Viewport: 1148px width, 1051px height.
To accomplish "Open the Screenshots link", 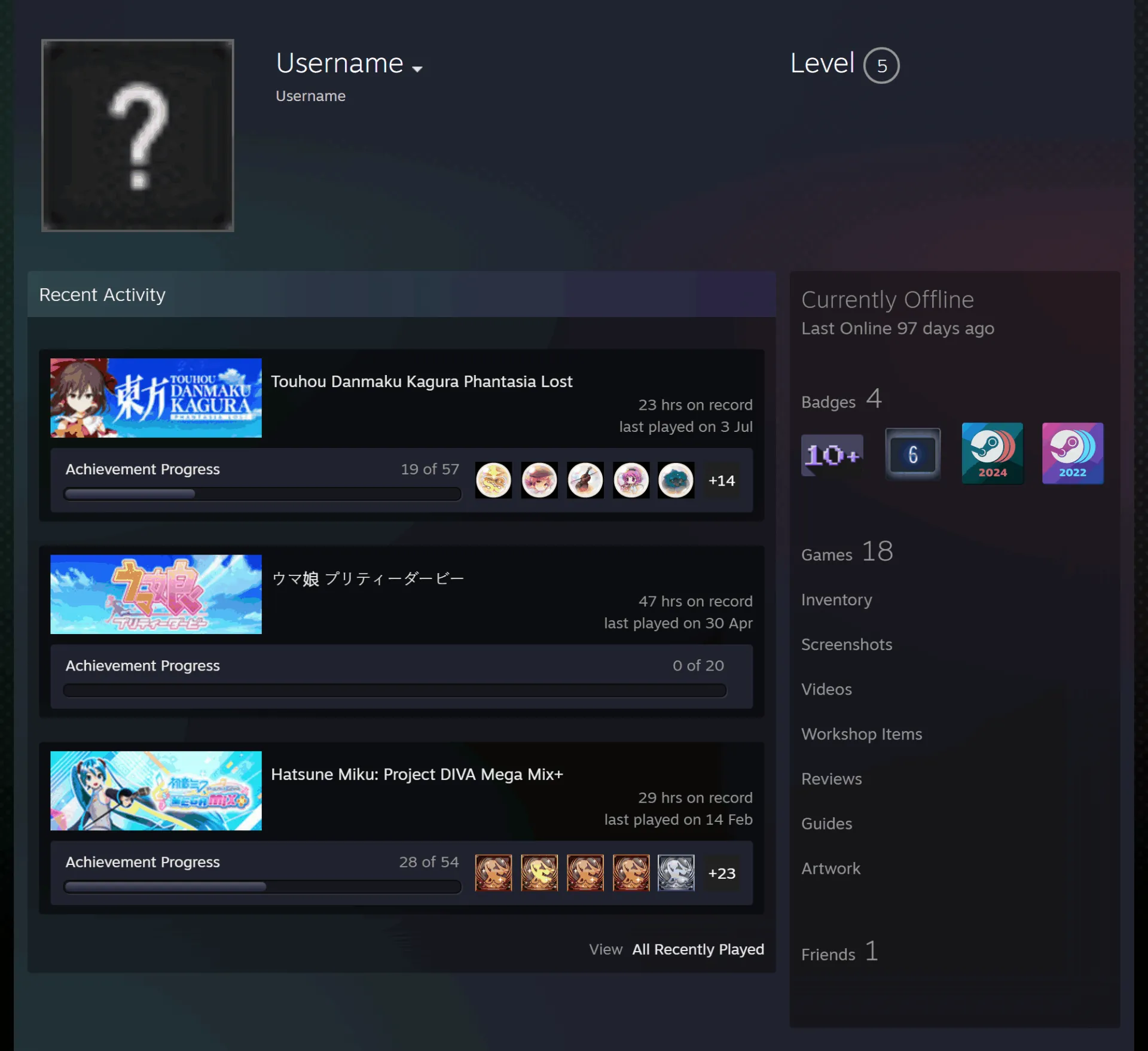I will 847,644.
